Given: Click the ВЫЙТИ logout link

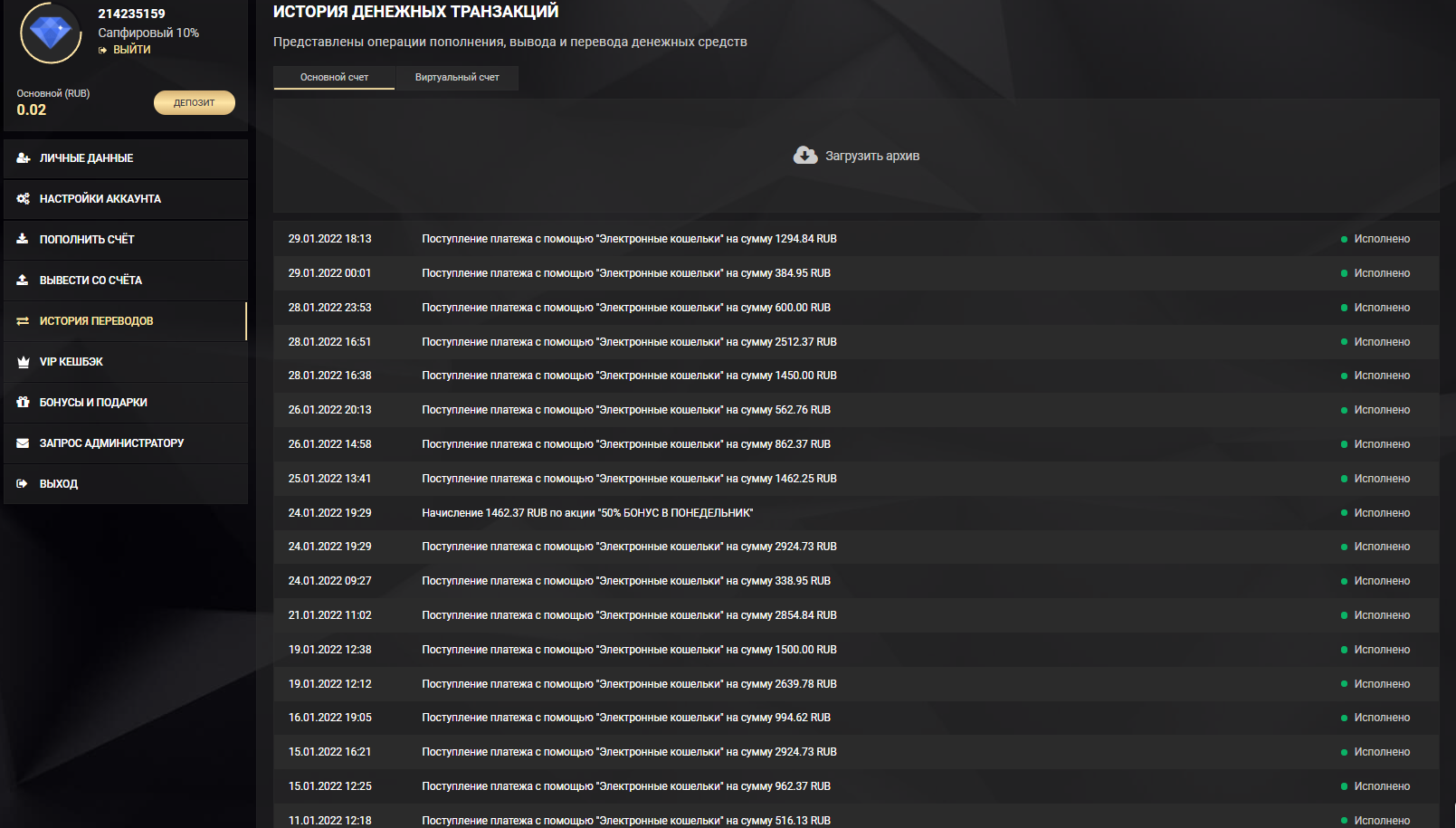Looking at the screenshot, I should (x=131, y=50).
